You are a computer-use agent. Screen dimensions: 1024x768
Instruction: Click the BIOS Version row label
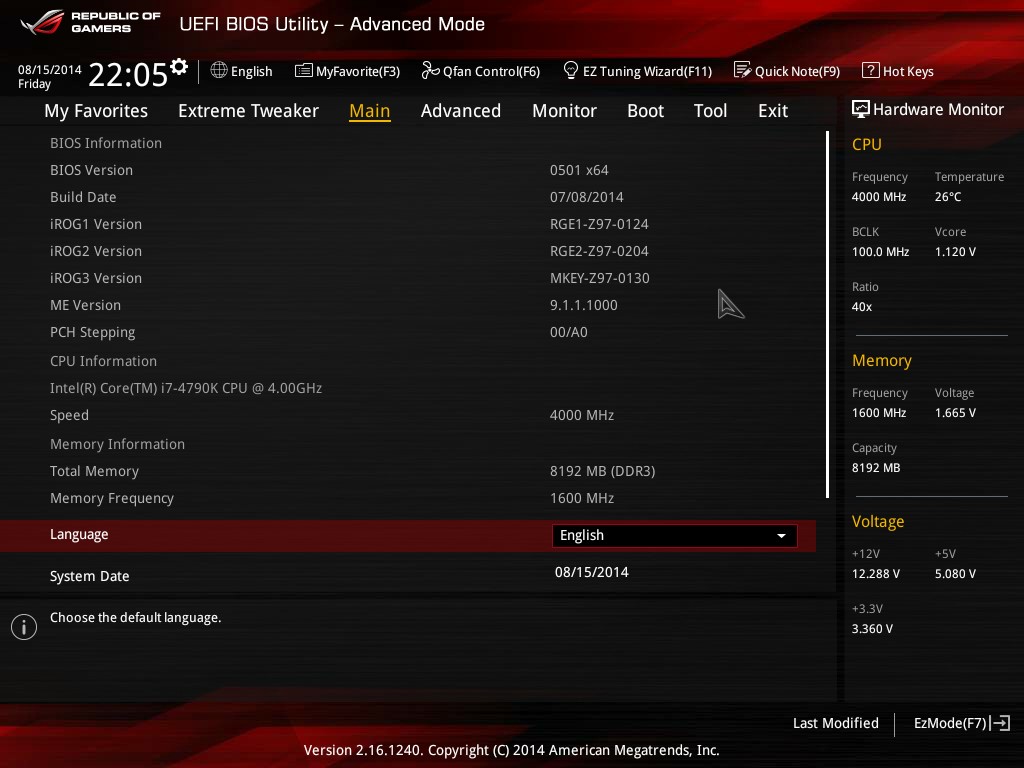pyautogui.click(x=91, y=170)
